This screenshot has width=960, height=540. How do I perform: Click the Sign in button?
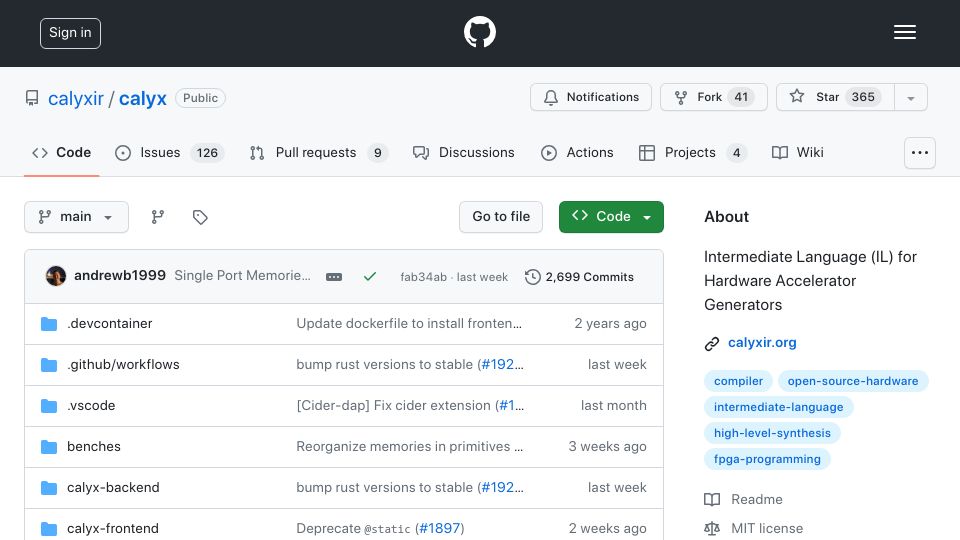[x=70, y=33]
